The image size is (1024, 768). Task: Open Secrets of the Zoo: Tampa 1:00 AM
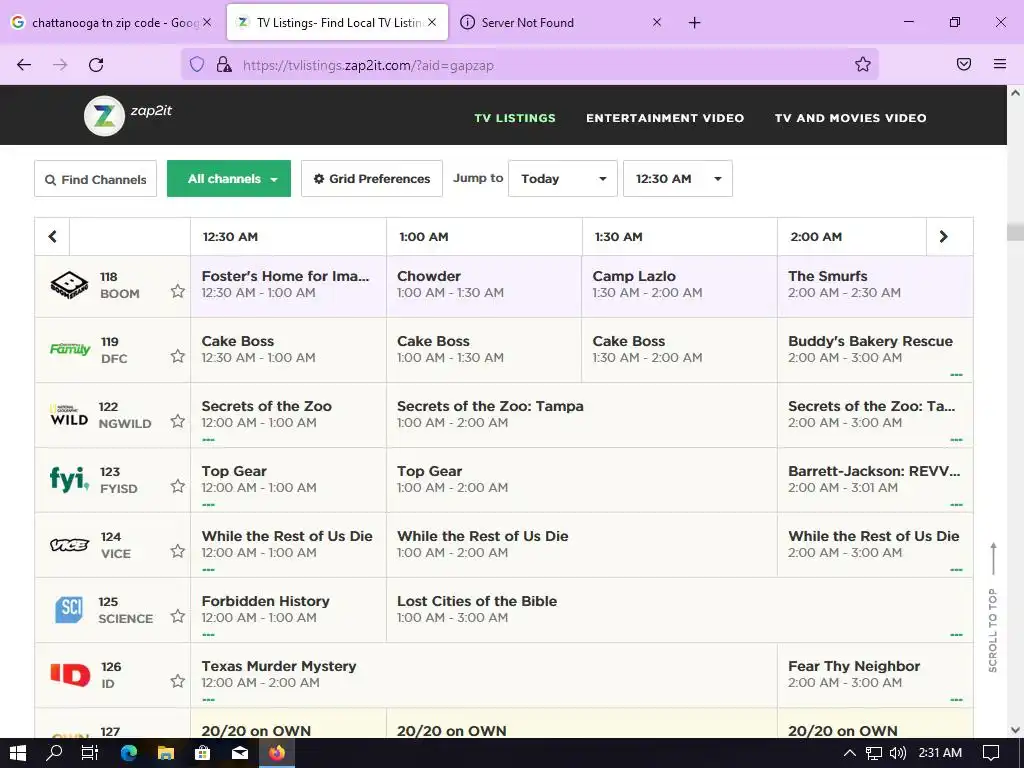[581, 415]
